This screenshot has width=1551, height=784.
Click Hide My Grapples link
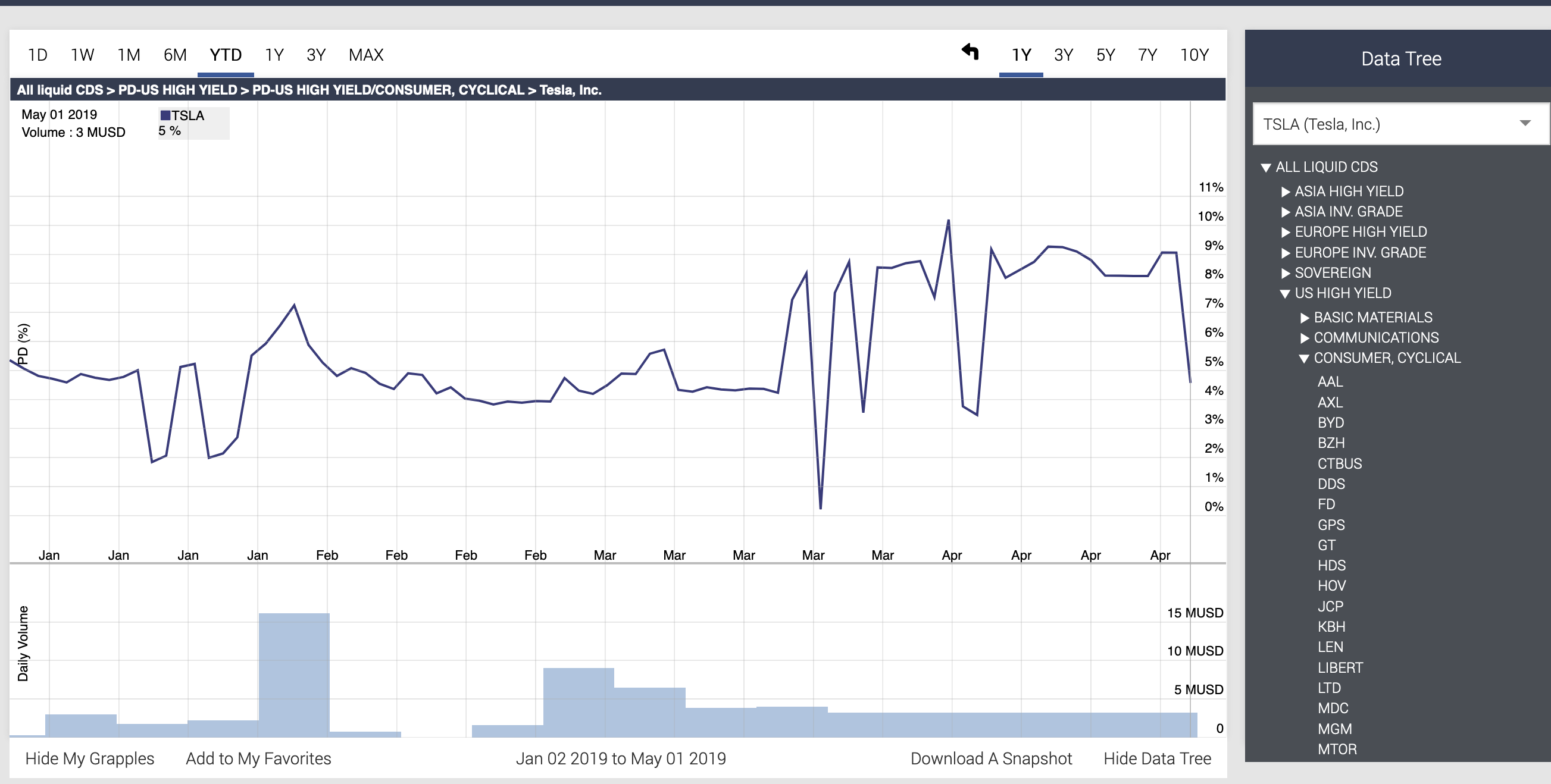tap(90, 758)
